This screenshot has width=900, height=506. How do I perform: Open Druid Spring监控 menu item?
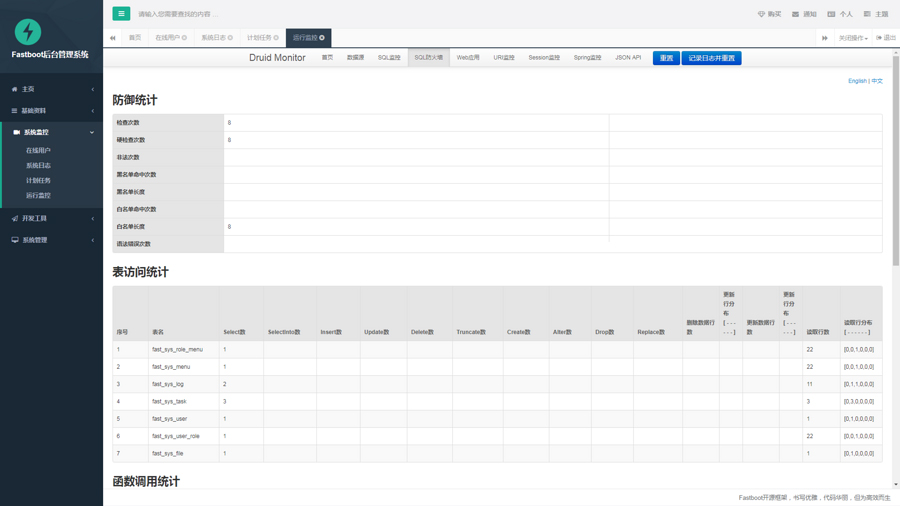(x=587, y=57)
